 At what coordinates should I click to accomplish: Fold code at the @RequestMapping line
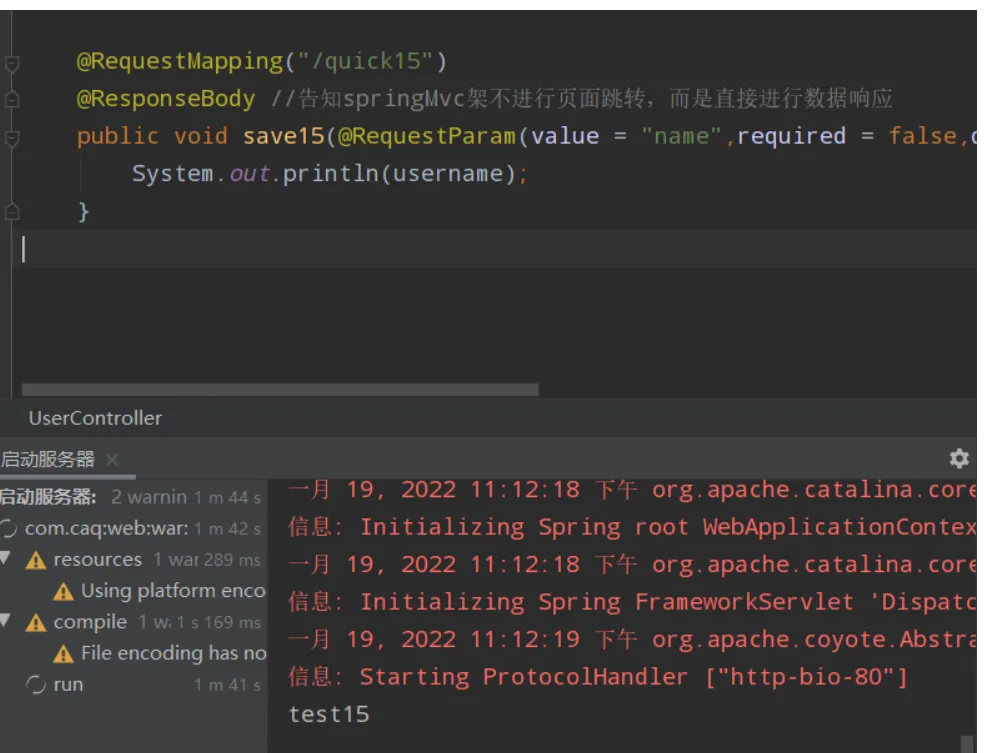click(12, 63)
